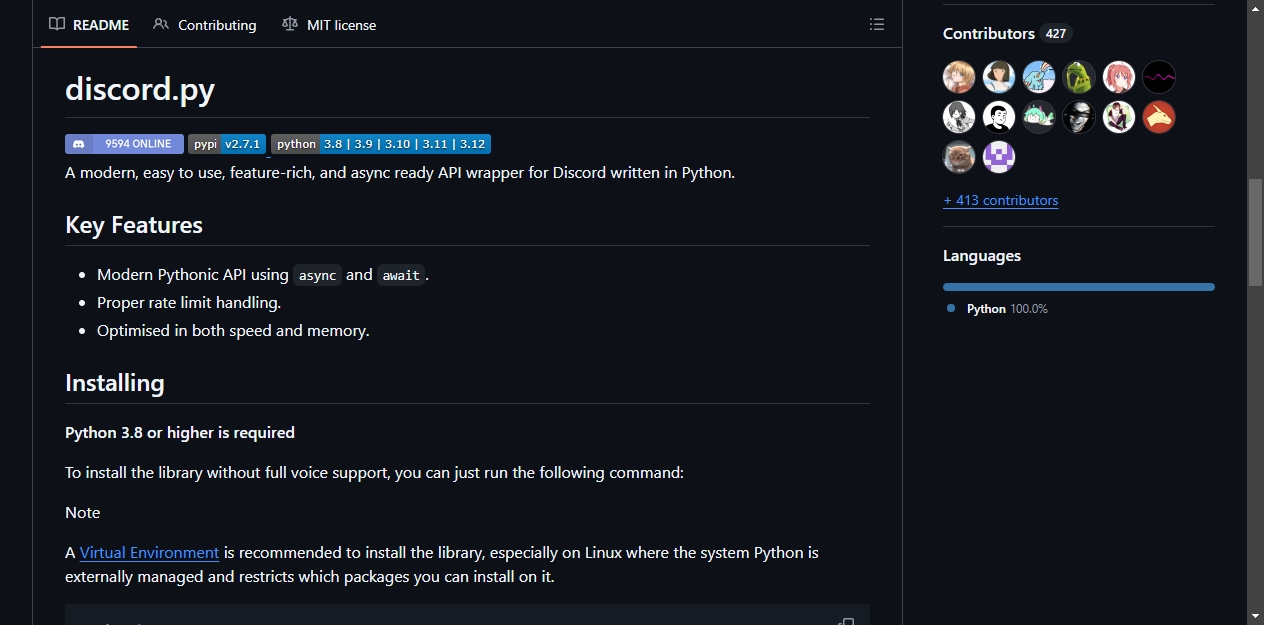The width and height of the screenshot is (1264, 625).
Task: Click 'Optimised in both speed and memory.' bullet
Action: click(x=233, y=330)
